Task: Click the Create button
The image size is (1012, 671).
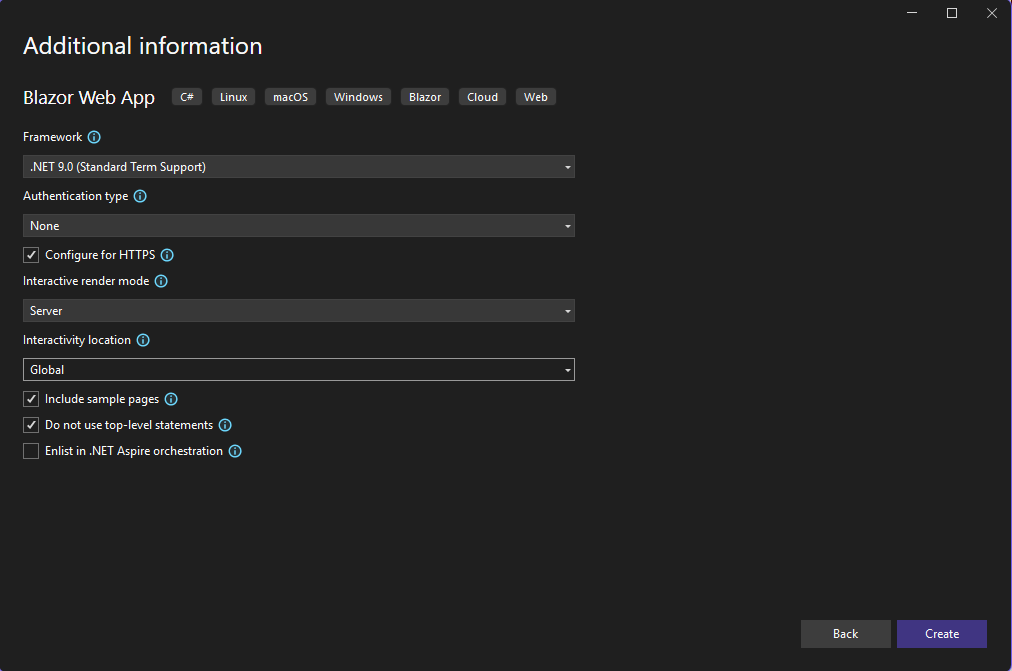Action: (x=942, y=634)
